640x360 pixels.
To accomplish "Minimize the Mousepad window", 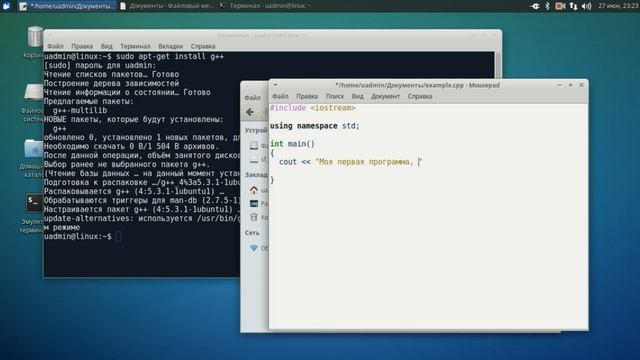I will tap(559, 85).
